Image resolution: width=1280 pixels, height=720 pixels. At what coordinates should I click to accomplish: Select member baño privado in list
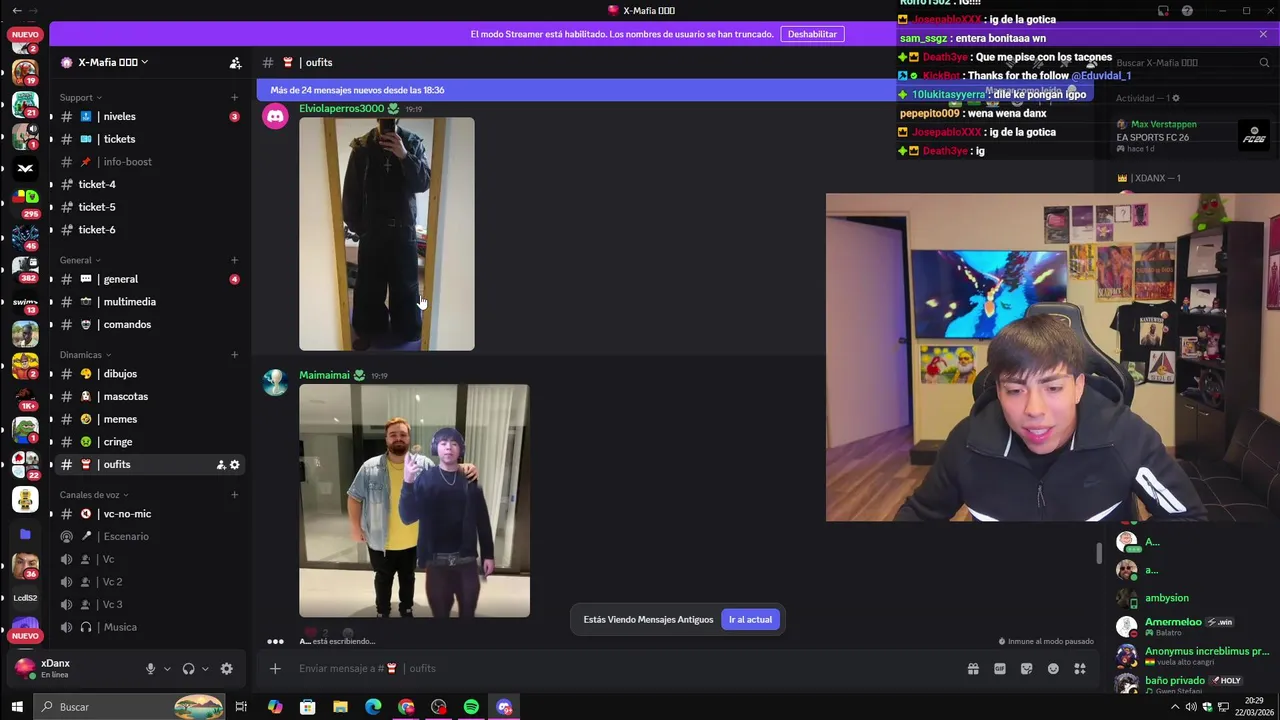pyautogui.click(x=1193, y=685)
